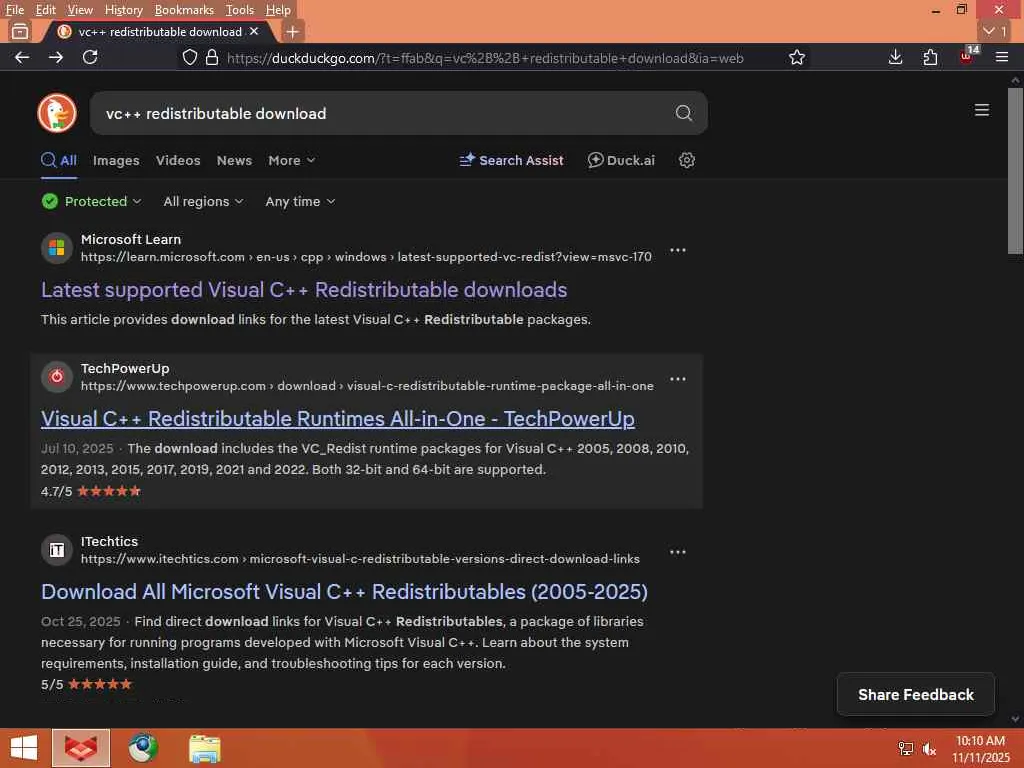Go back to the previous page
This screenshot has height=768, width=1024.
tap(22, 57)
